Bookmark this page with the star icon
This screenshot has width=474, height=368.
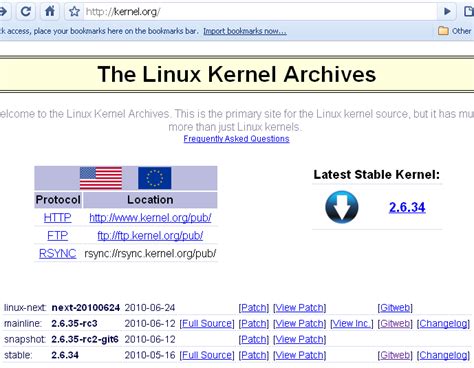[x=74, y=12]
